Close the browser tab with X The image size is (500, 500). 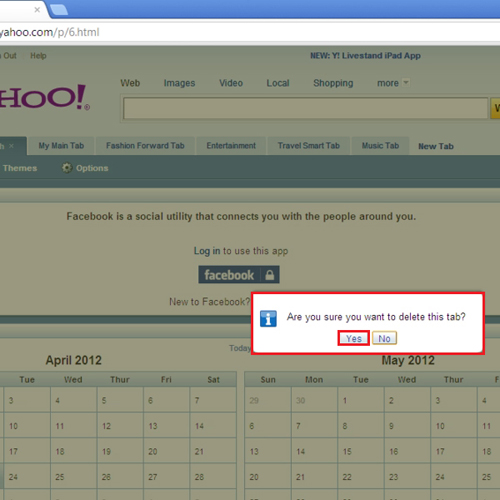tap(37, 10)
